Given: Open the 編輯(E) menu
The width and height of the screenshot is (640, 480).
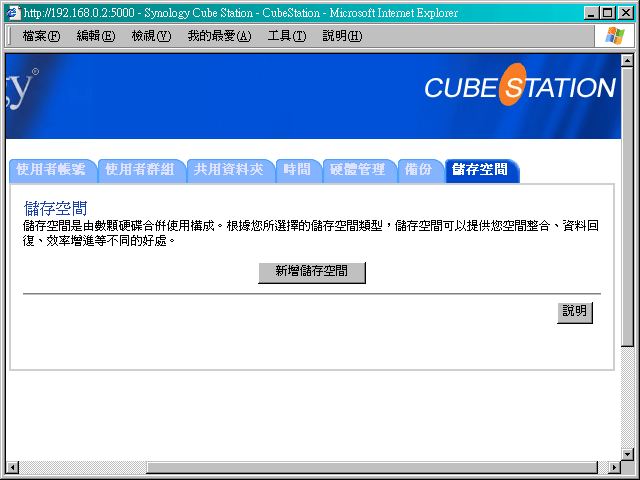Looking at the screenshot, I should point(96,36).
